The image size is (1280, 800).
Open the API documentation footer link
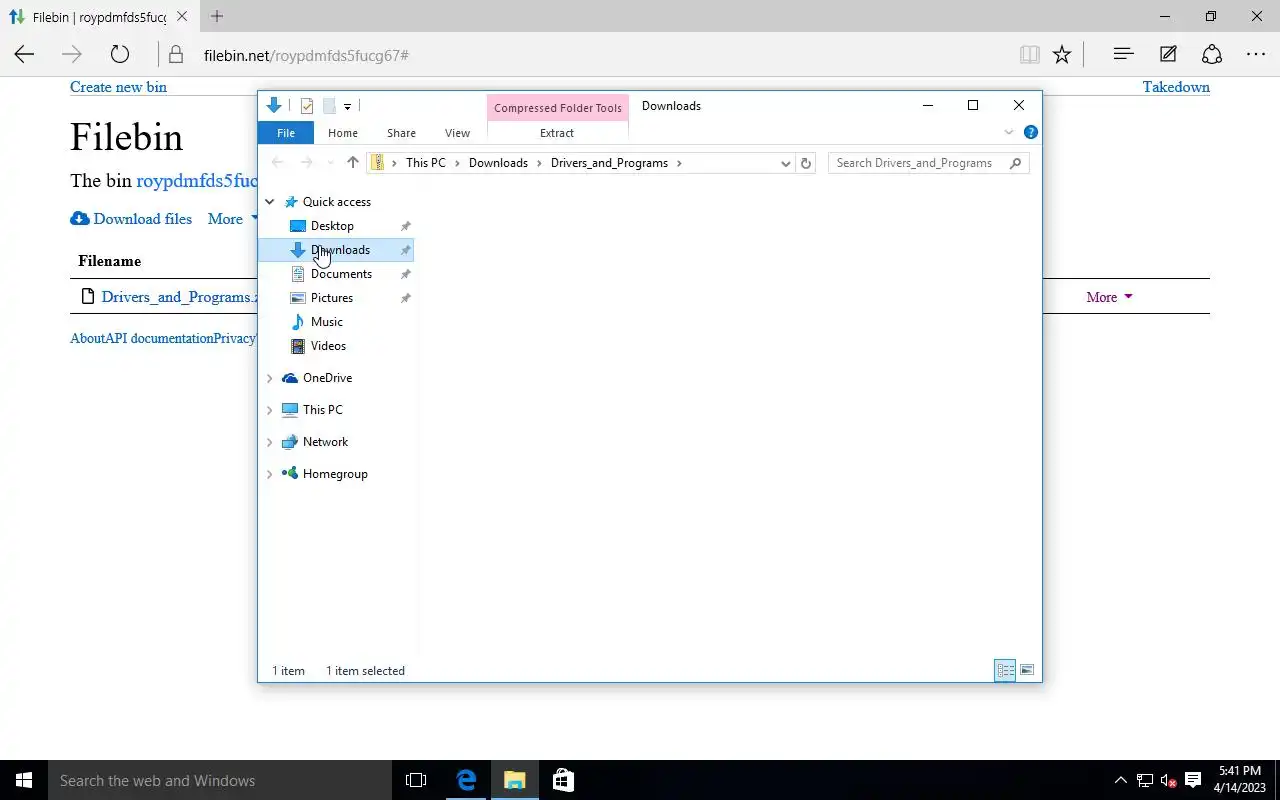click(x=159, y=339)
